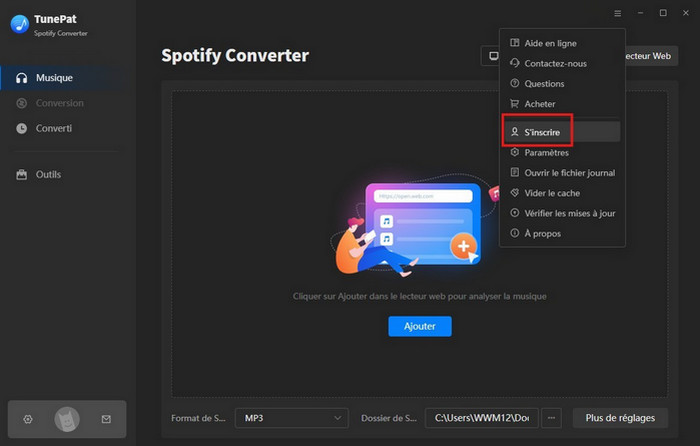Open settings gear icon in bottom-left panel

click(x=28, y=419)
